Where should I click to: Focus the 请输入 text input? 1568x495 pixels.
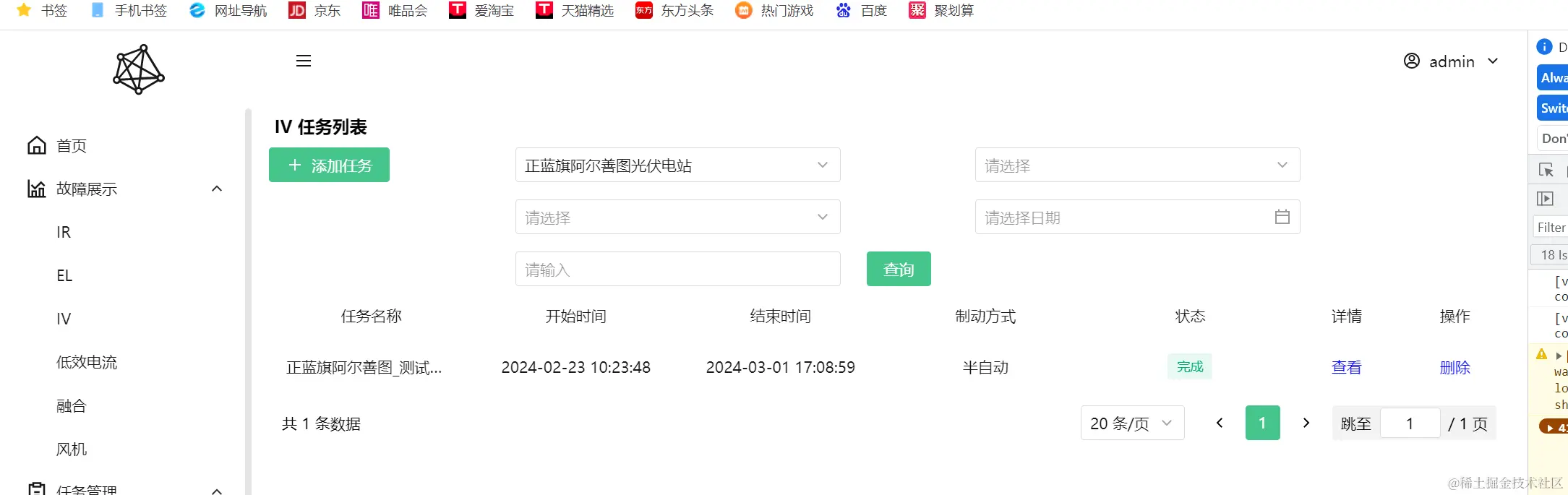677,269
